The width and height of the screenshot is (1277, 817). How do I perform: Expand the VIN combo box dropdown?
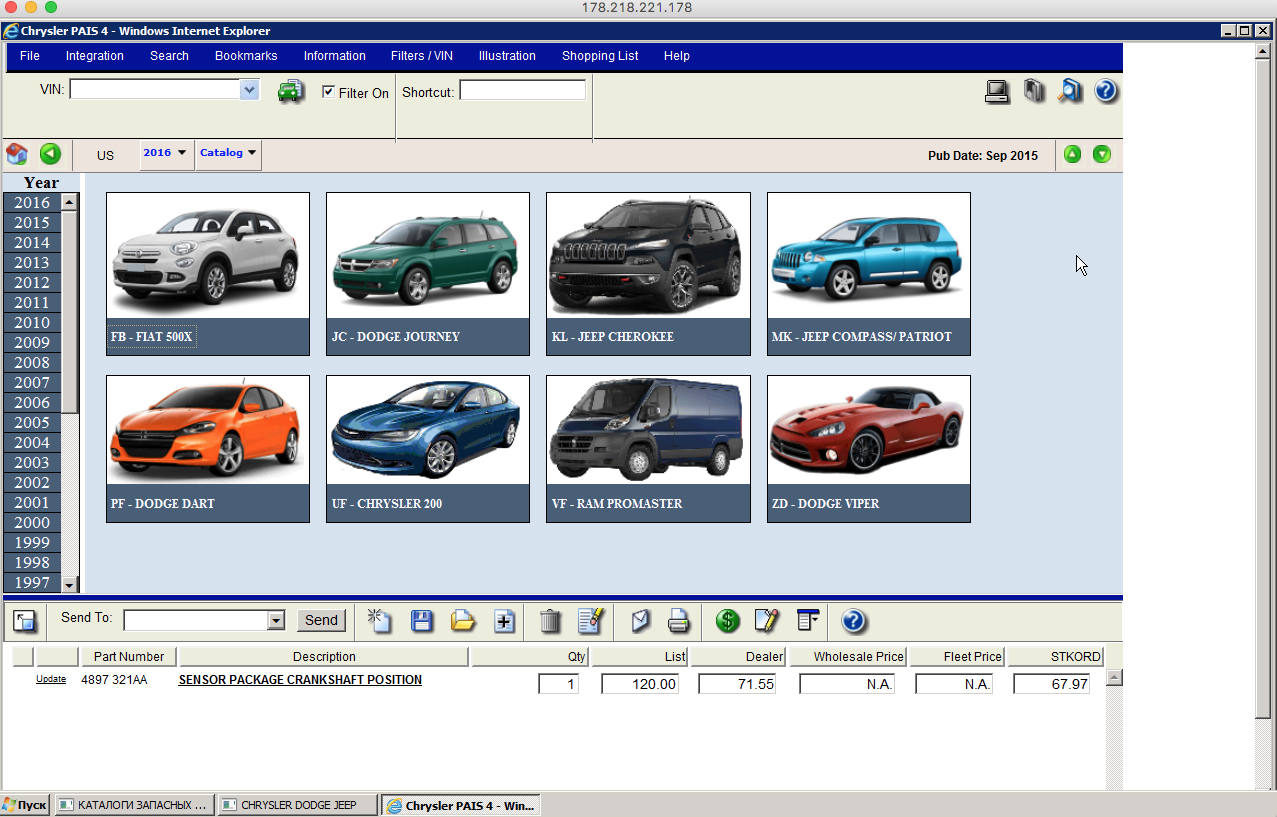(249, 90)
